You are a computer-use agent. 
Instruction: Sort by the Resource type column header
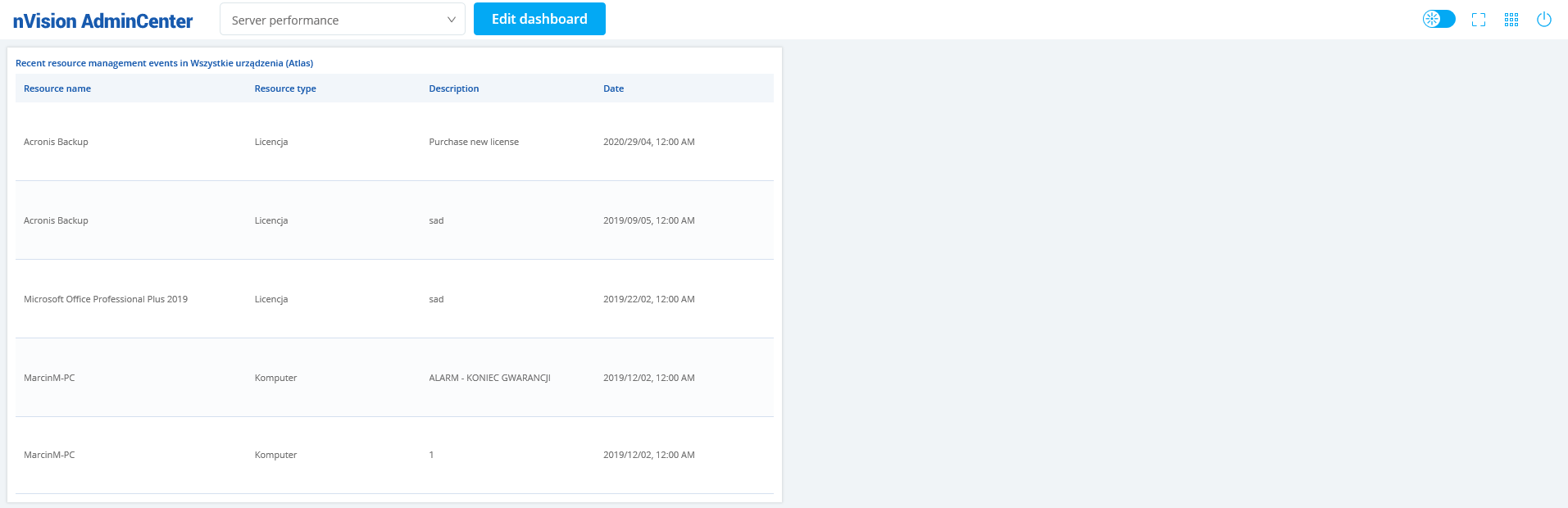[x=285, y=88]
